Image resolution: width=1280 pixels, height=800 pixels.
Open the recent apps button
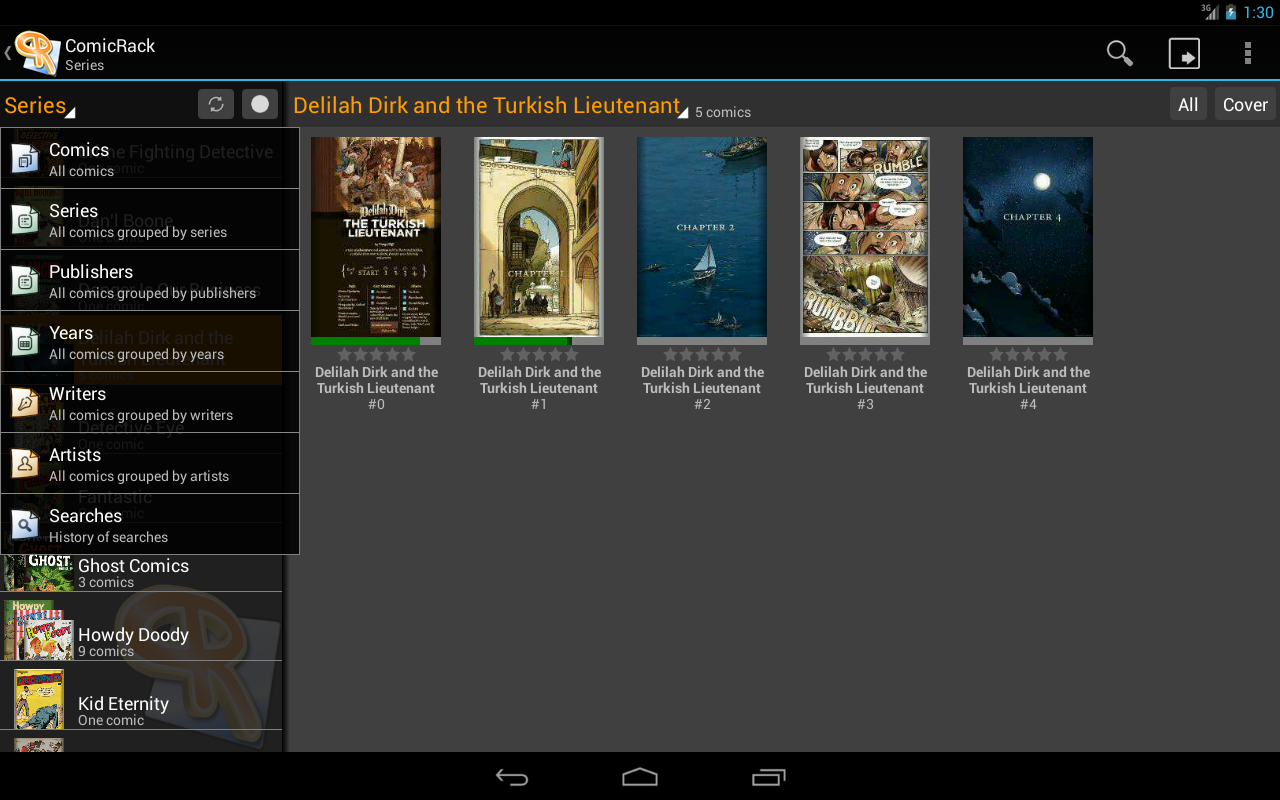point(768,777)
